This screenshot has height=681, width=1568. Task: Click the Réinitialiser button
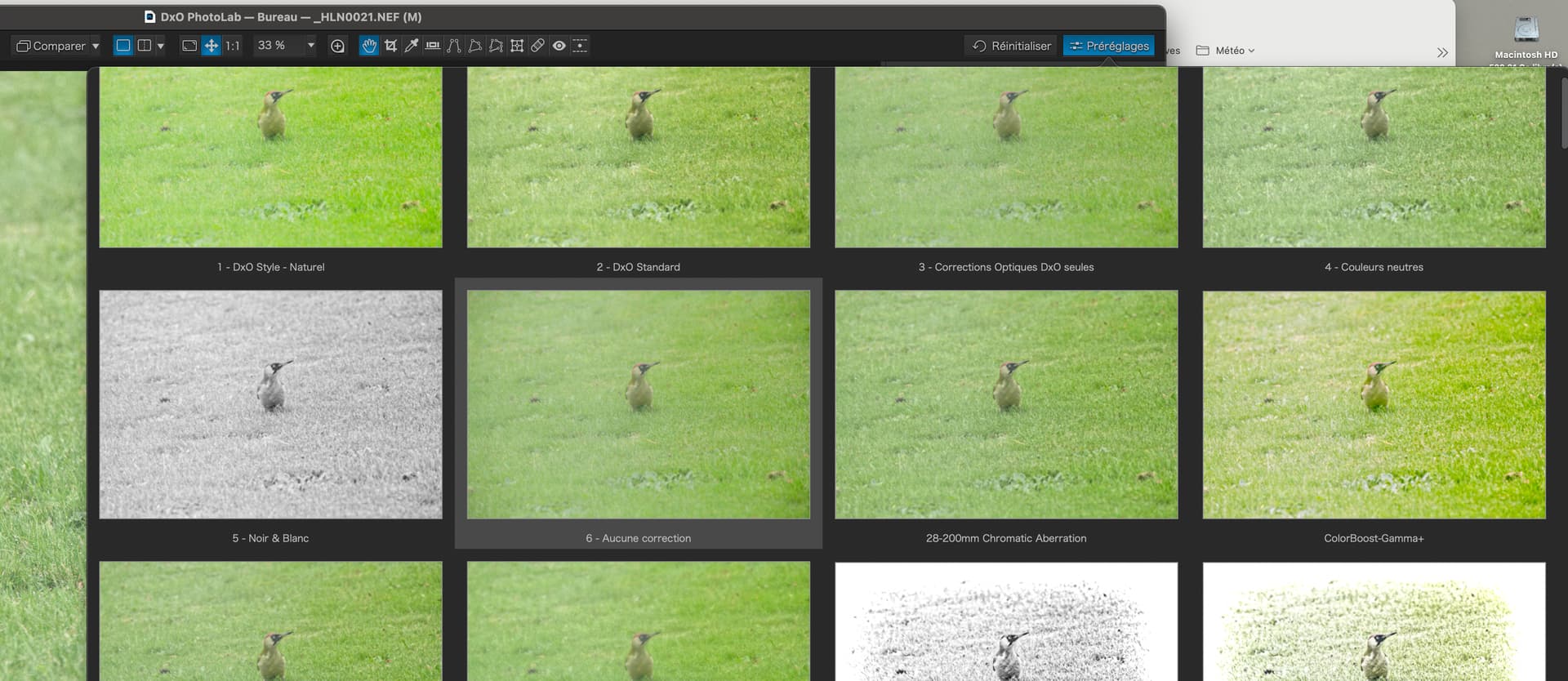(x=1011, y=46)
